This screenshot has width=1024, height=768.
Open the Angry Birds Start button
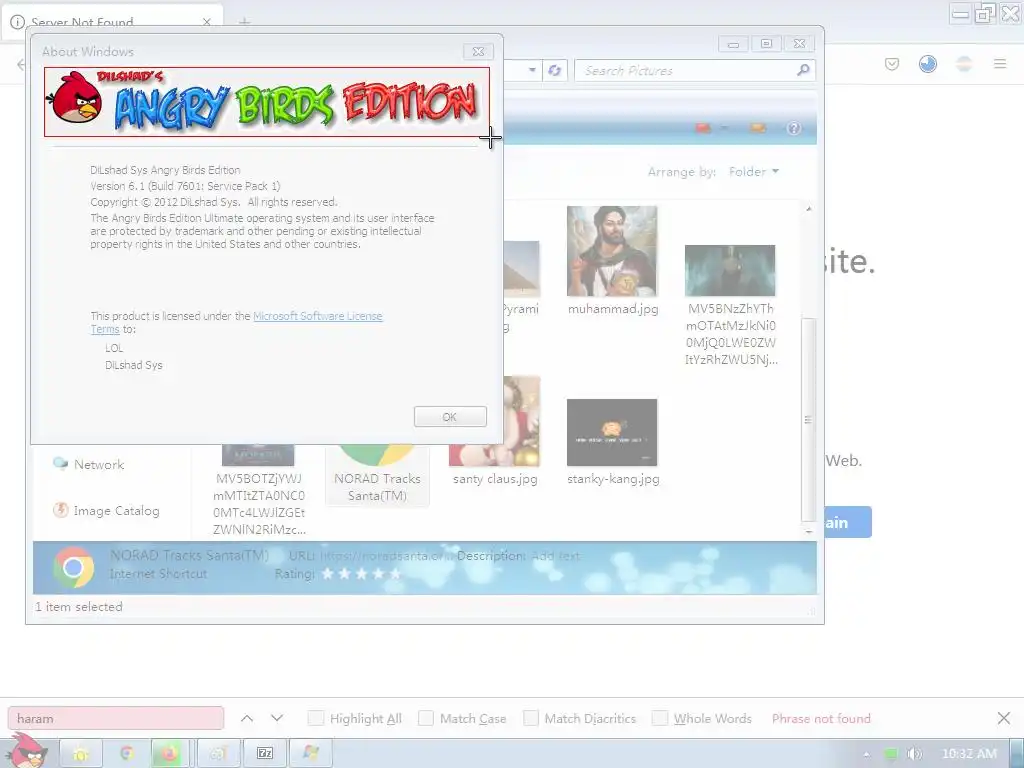tap(27, 751)
